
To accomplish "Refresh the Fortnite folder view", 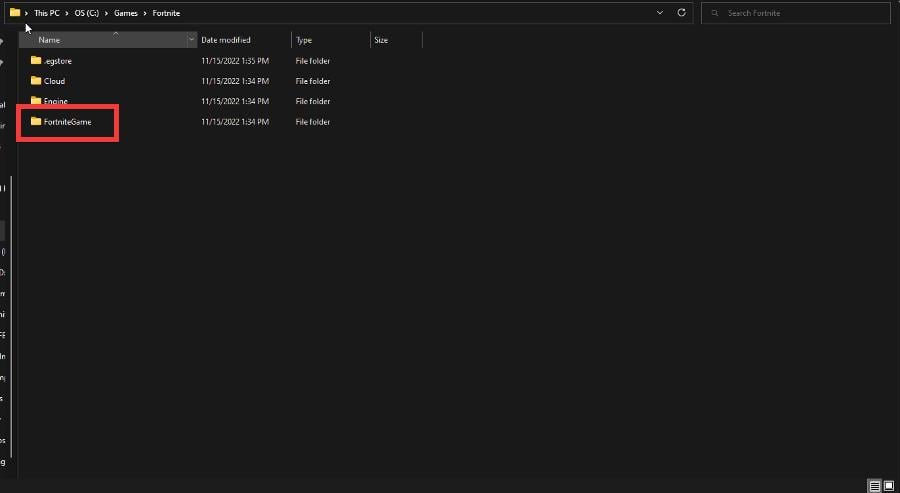I will pyautogui.click(x=681, y=13).
